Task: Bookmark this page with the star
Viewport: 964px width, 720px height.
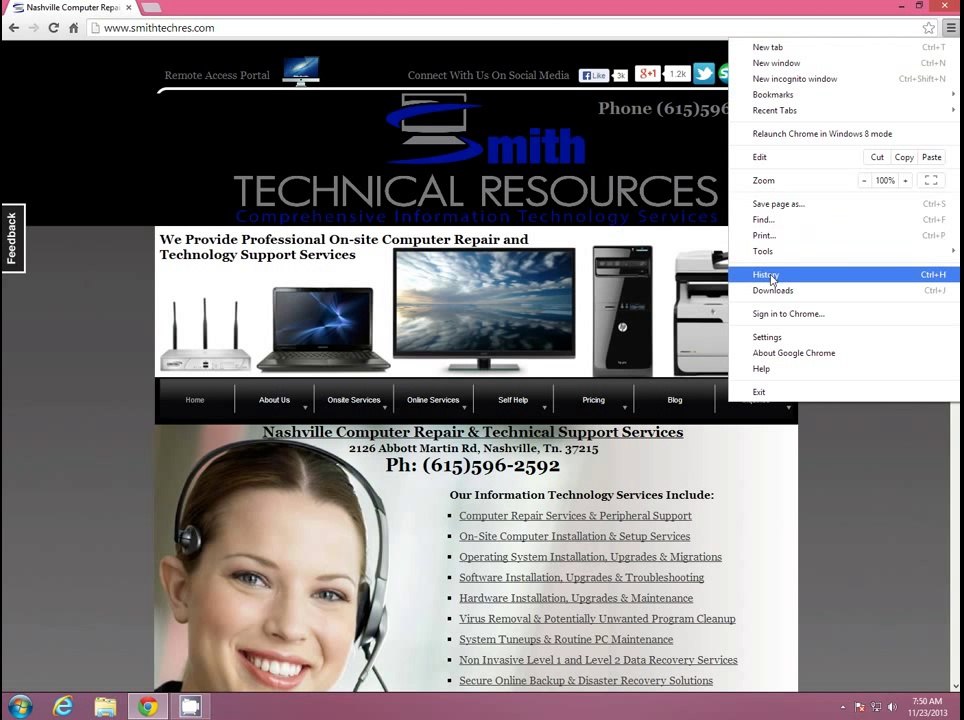Action: [x=928, y=28]
